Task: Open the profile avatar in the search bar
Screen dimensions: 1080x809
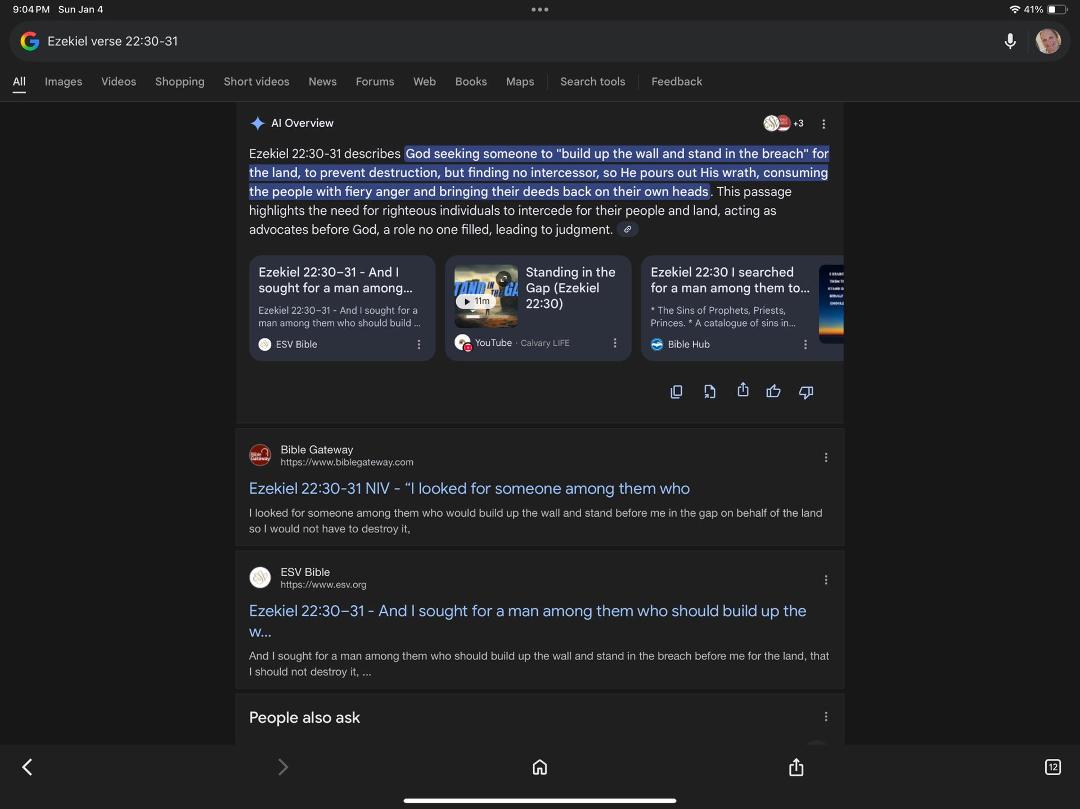Action: [x=1048, y=41]
